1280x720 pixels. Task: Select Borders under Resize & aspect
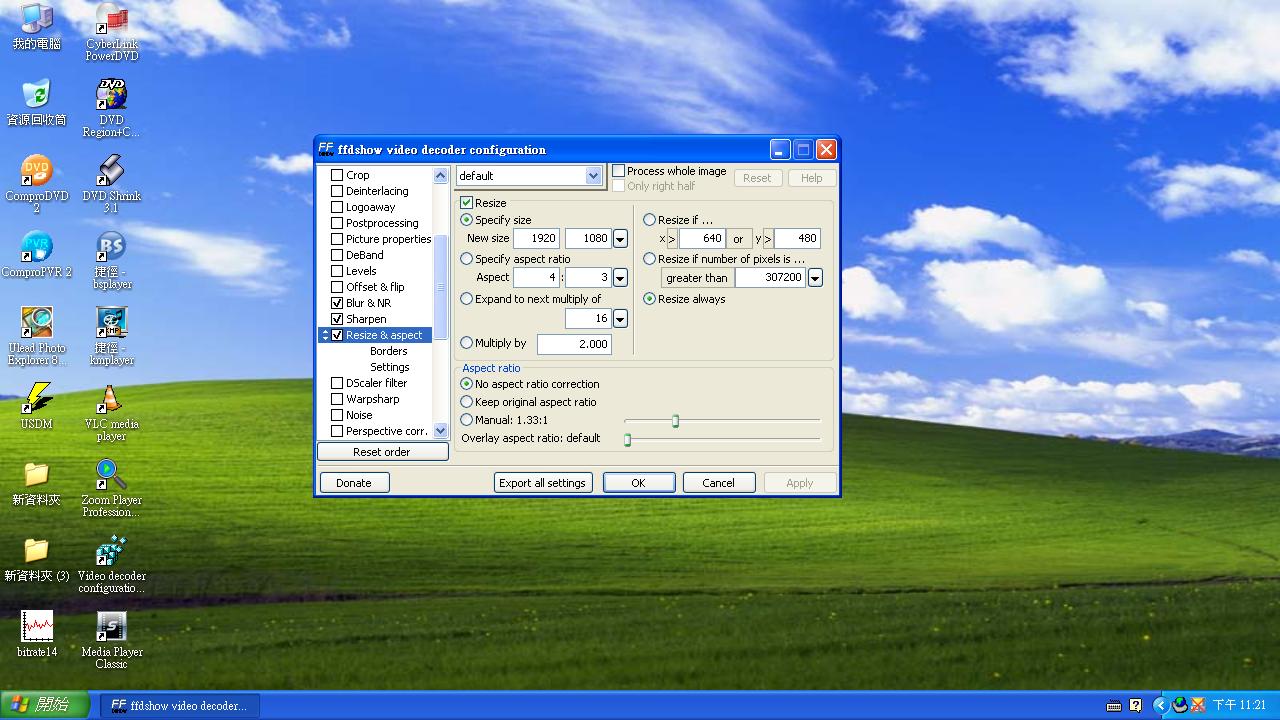click(388, 351)
